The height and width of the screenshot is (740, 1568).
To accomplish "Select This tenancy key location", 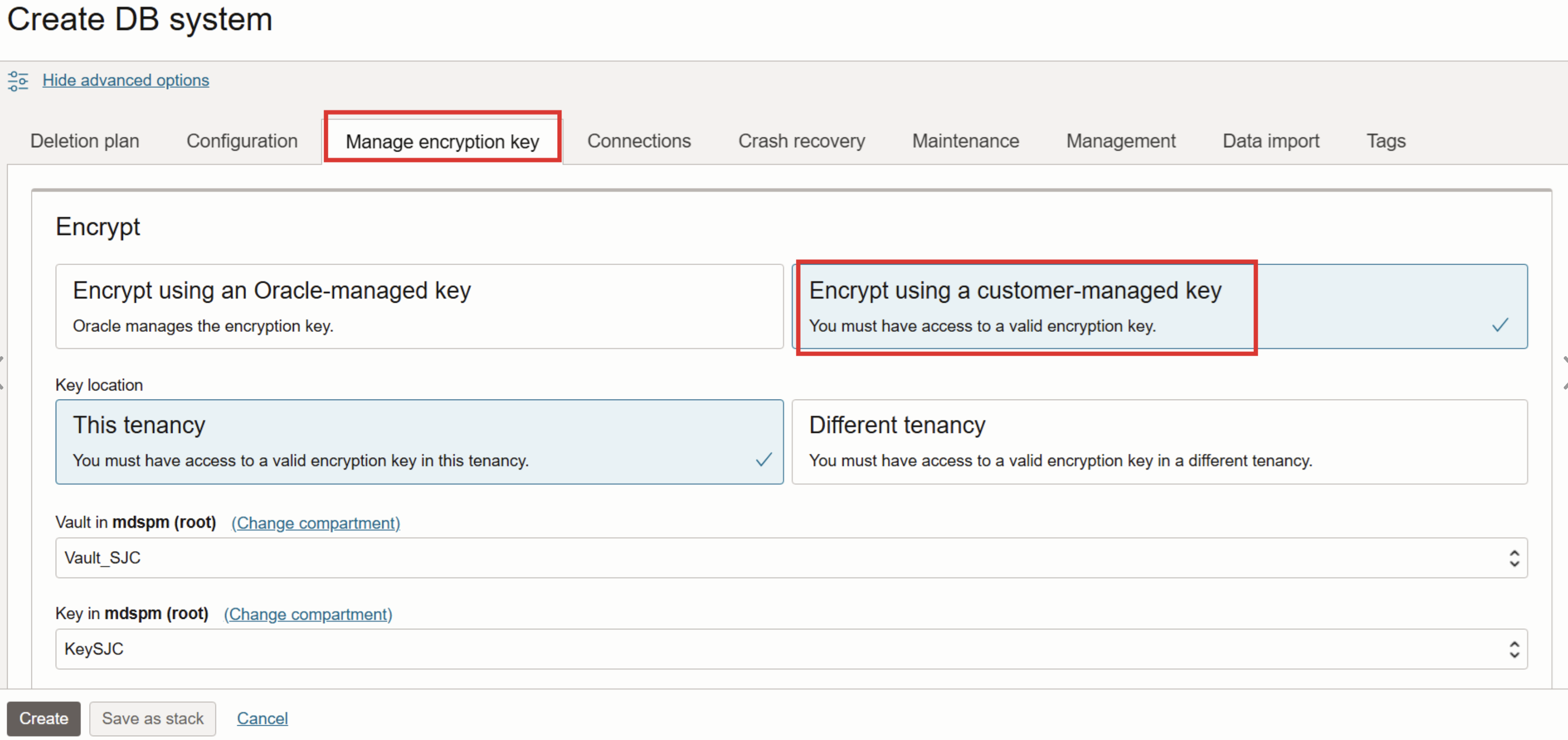I will click(x=419, y=442).
